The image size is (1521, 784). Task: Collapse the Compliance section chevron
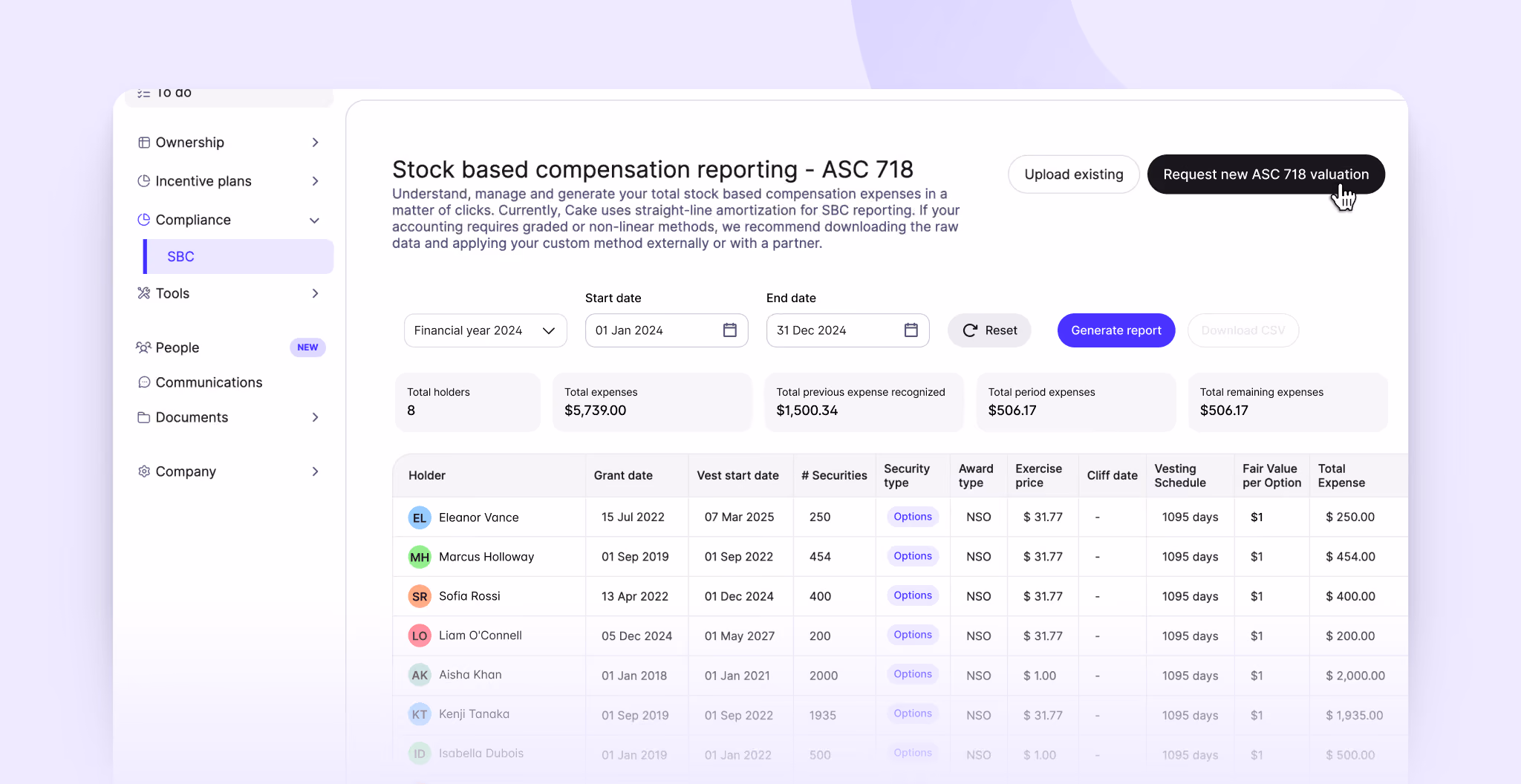315,220
